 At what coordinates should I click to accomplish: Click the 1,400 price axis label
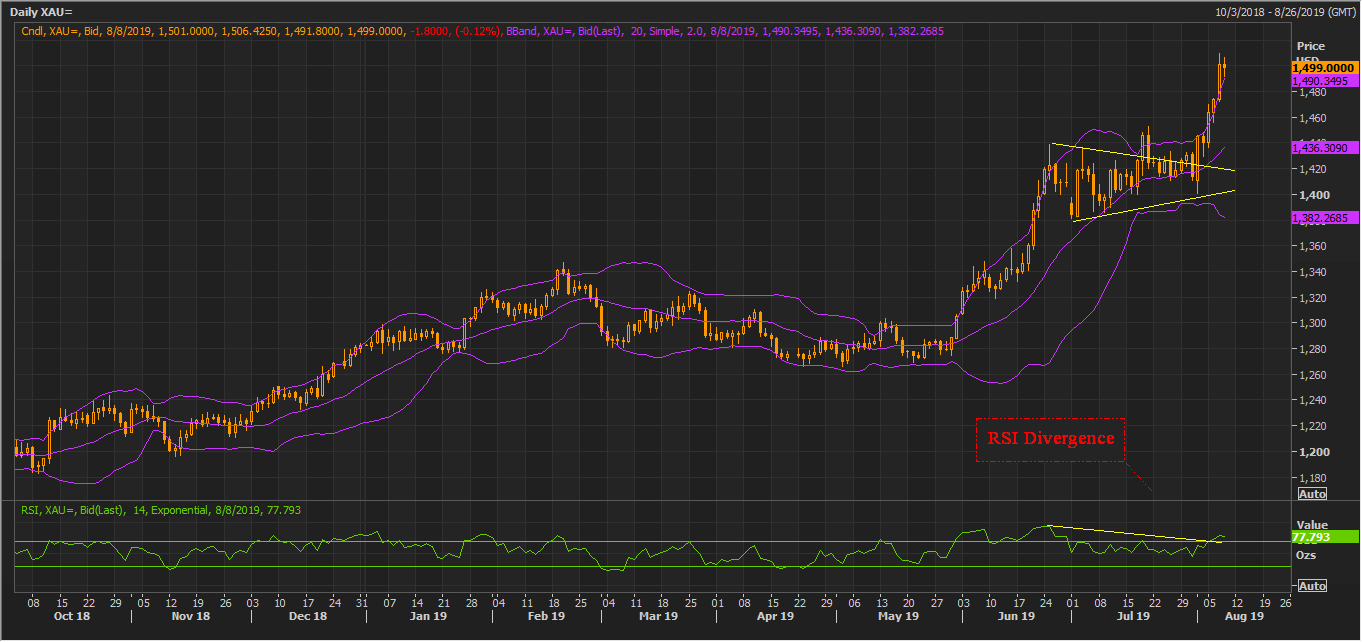1312,195
